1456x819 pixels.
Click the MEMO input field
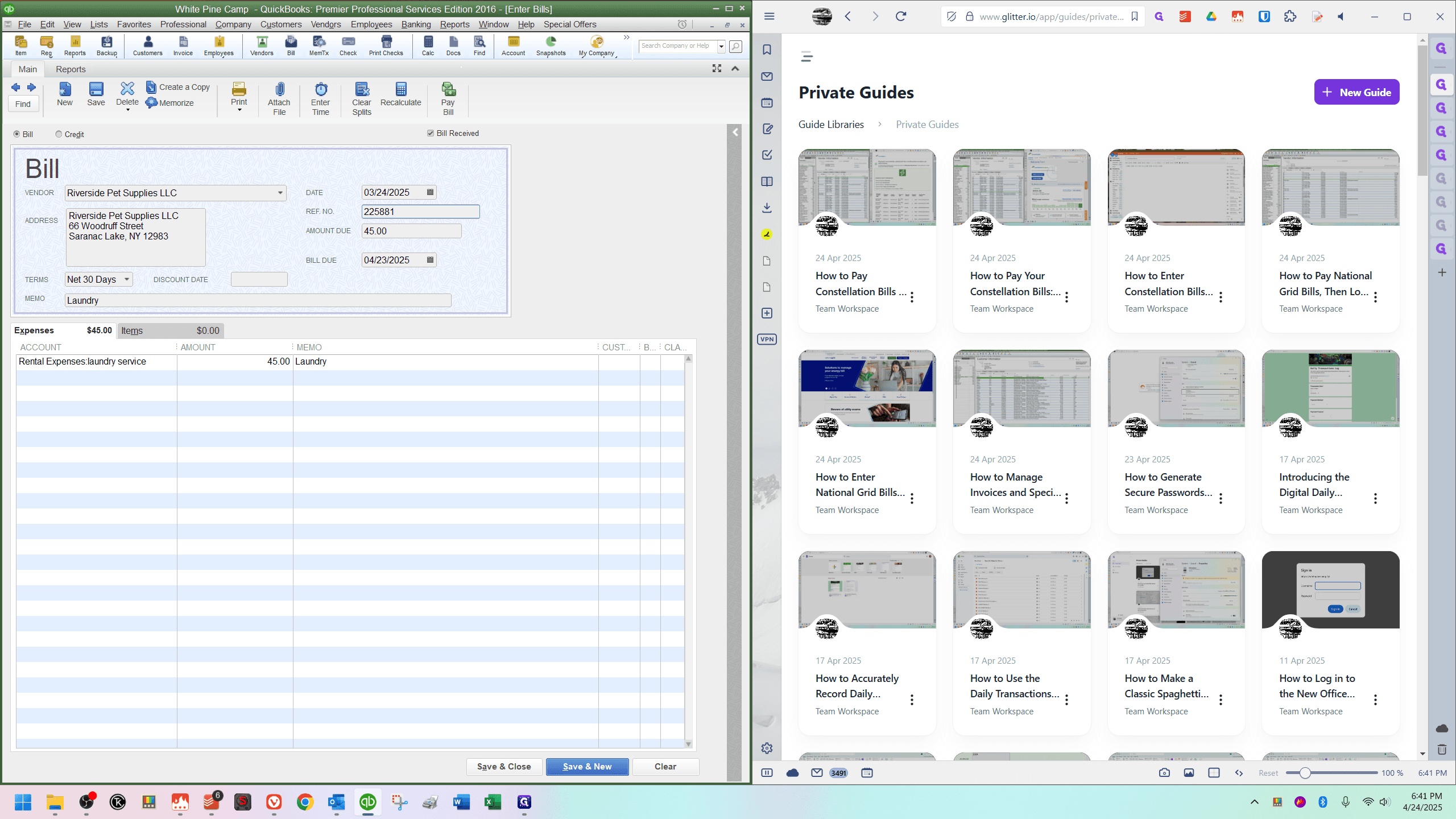point(258,300)
